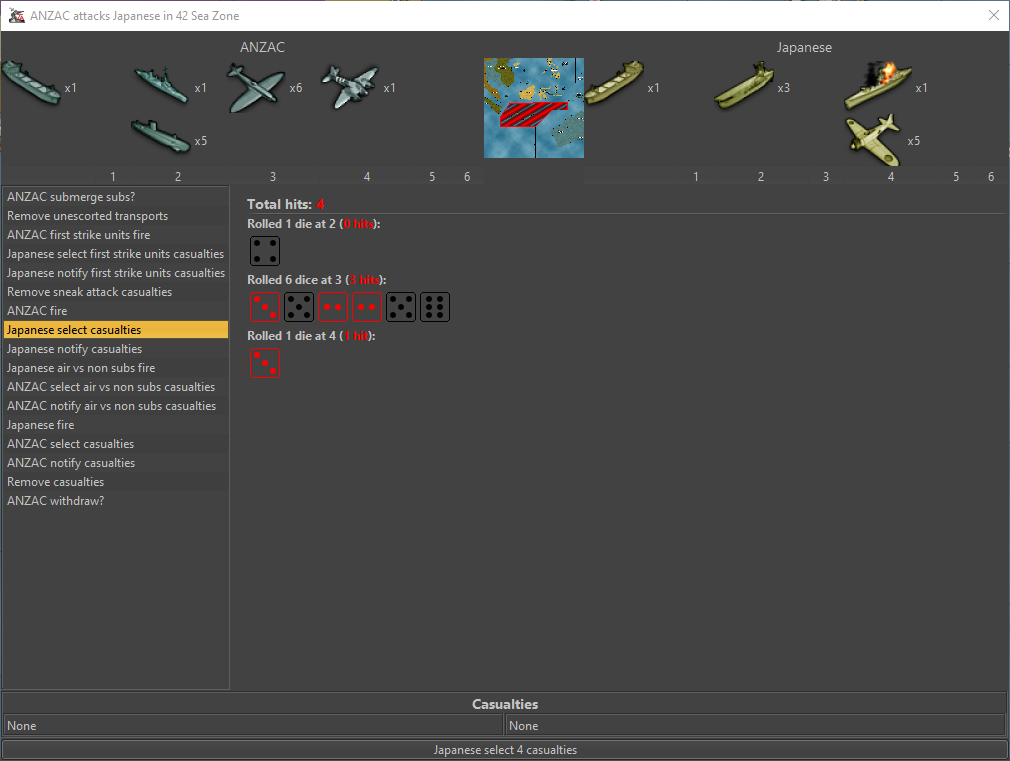Click the red die rolled at 4
The height and width of the screenshot is (761, 1010).
click(x=265, y=363)
